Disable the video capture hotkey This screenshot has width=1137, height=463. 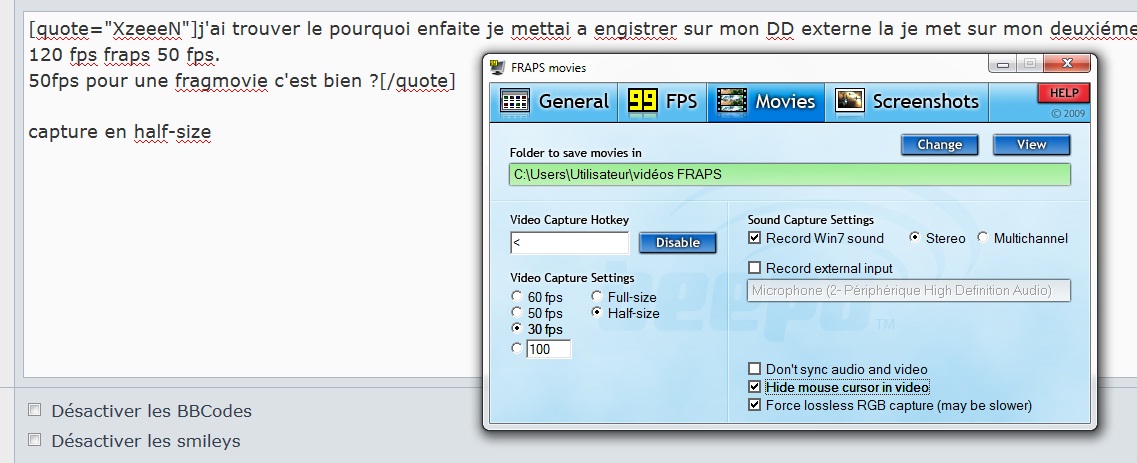pos(677,243)
